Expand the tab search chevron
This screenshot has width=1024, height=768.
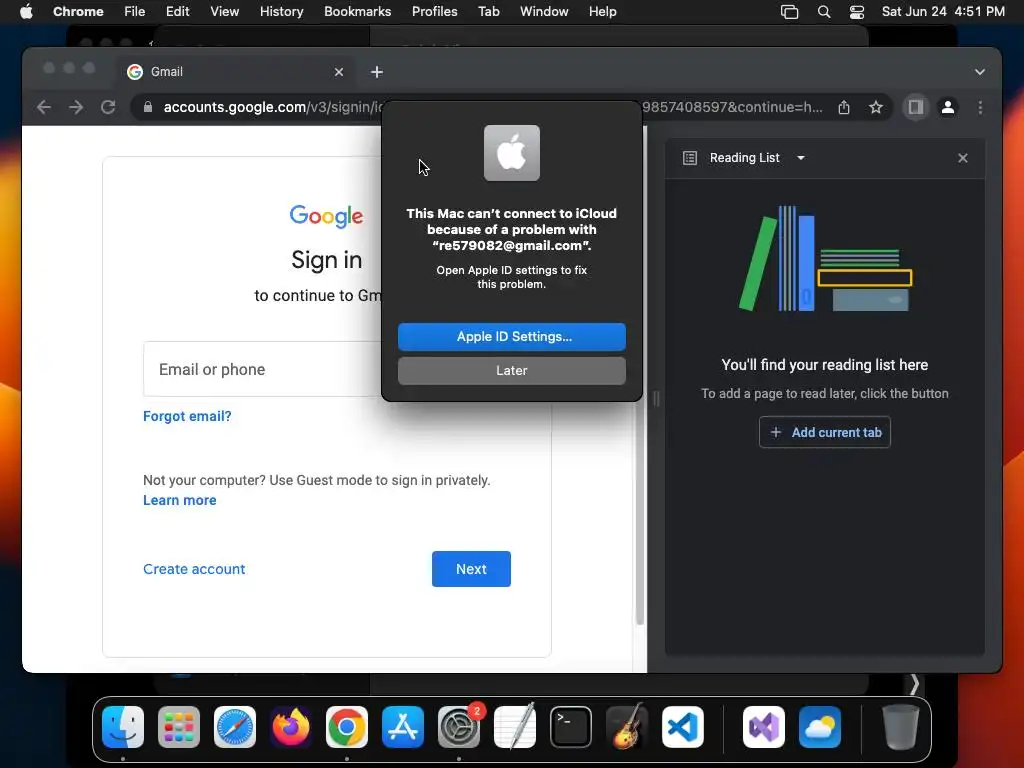pyautogui.click(x=980, y=72)
